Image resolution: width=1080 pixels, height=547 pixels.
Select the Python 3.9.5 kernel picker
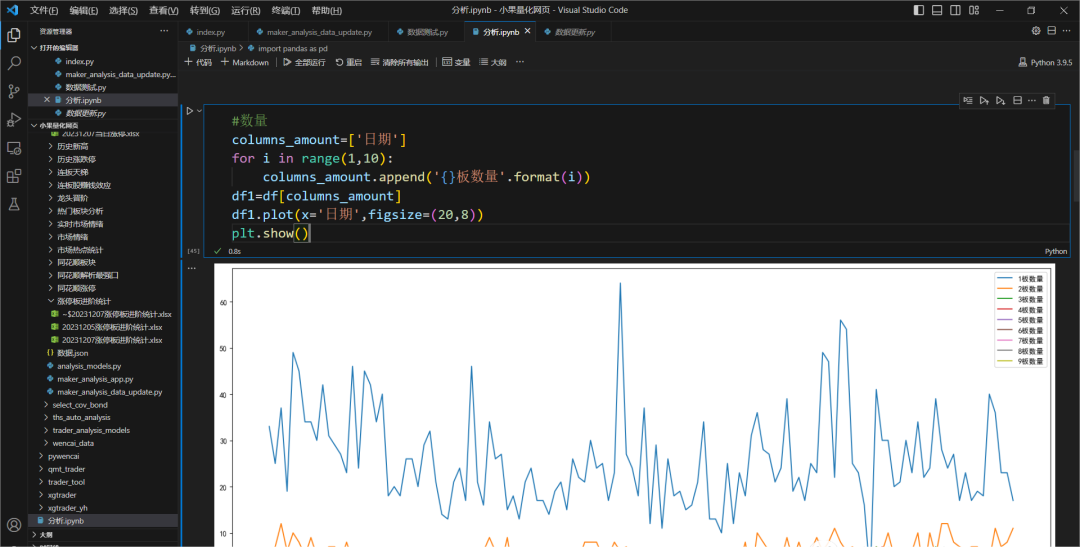pos(1045,62)
